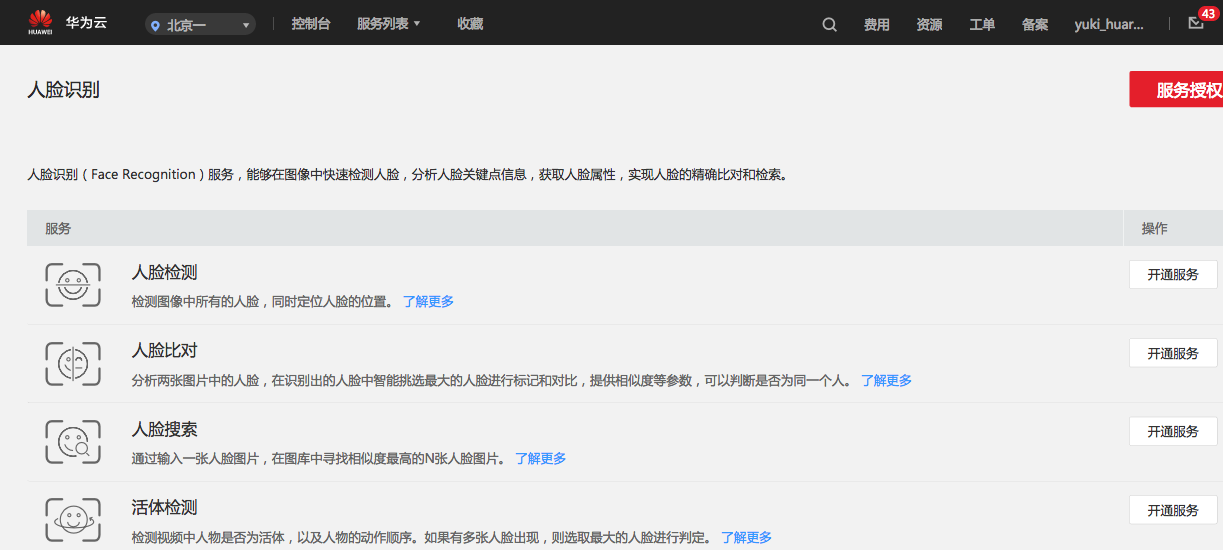The image size is (1223, 550).
Task: Click the face detection smiley icon
Action: click(73, 285)
